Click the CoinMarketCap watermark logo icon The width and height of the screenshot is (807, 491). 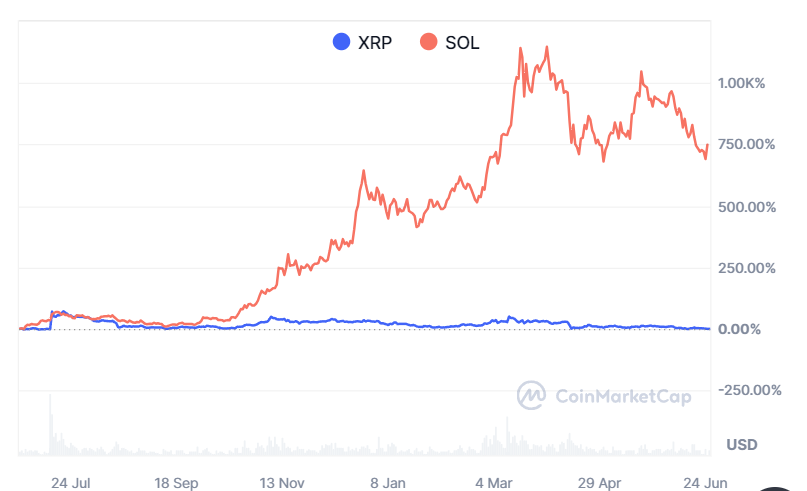click(531, 396)
